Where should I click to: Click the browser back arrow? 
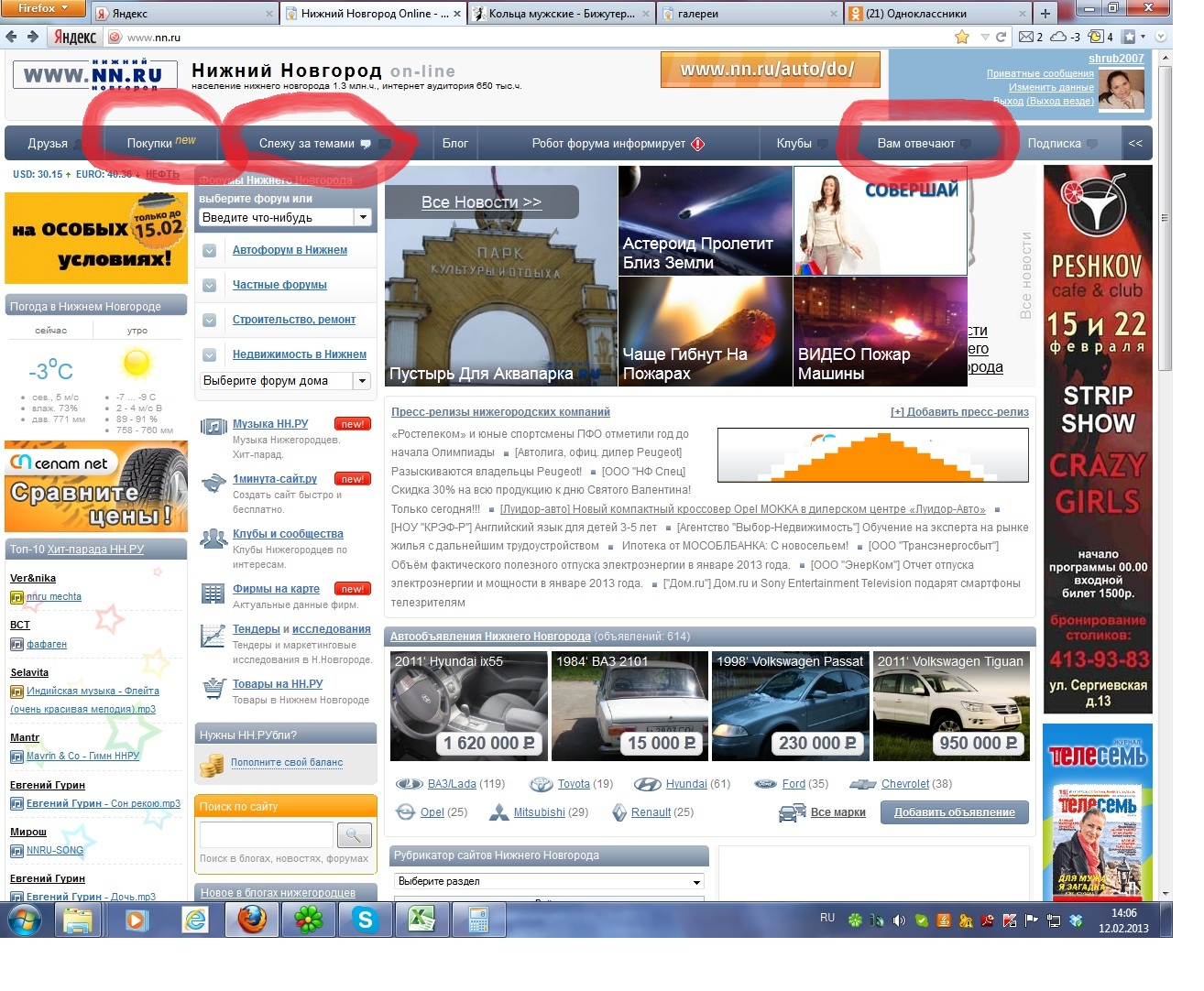coord(11,37)
